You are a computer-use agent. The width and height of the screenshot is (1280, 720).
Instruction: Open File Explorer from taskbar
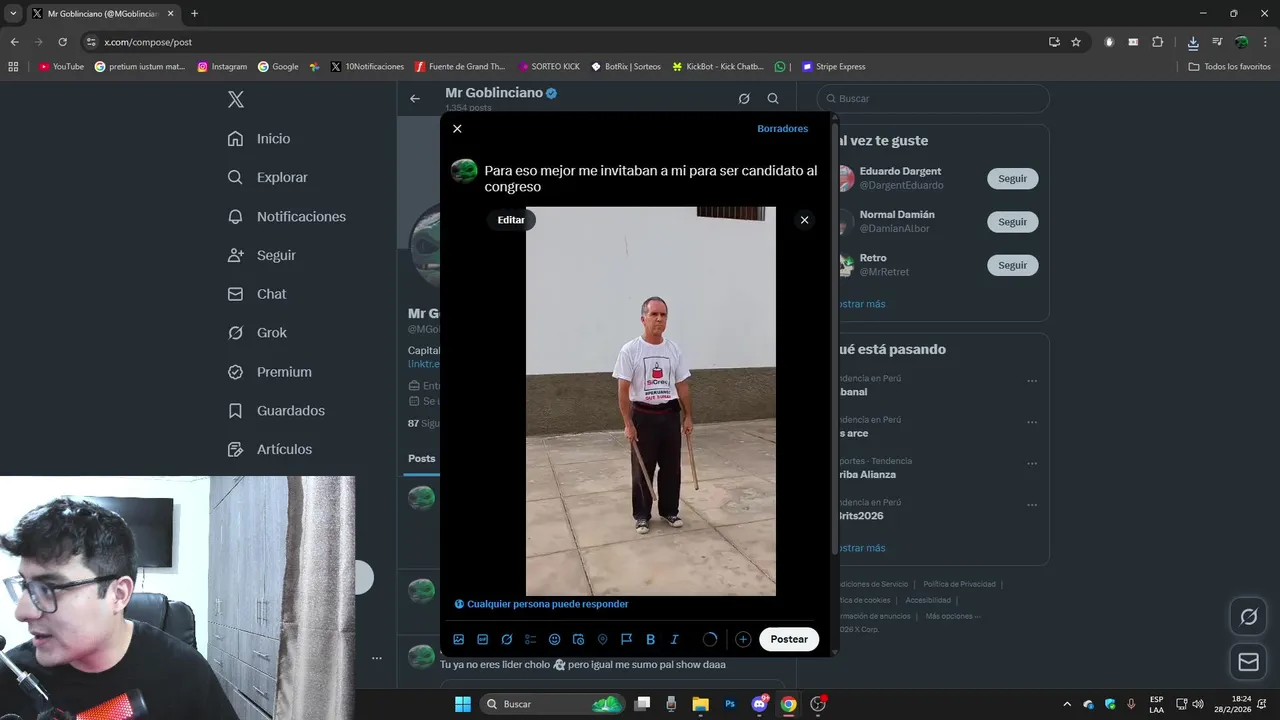tap(700, 704)
